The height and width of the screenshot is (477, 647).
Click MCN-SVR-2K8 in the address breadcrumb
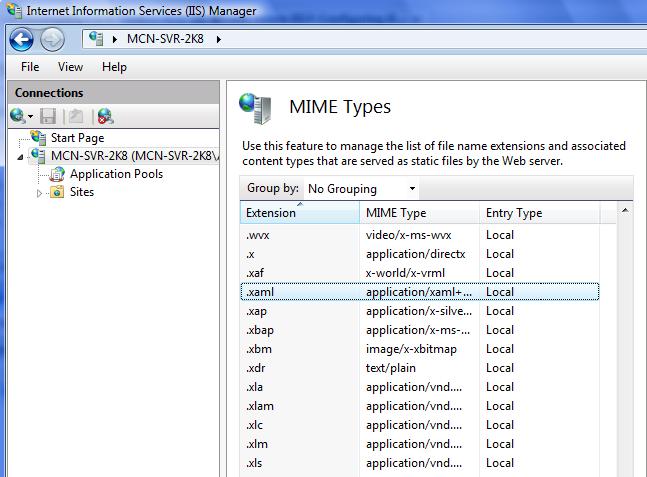click(x=165, y=39)
